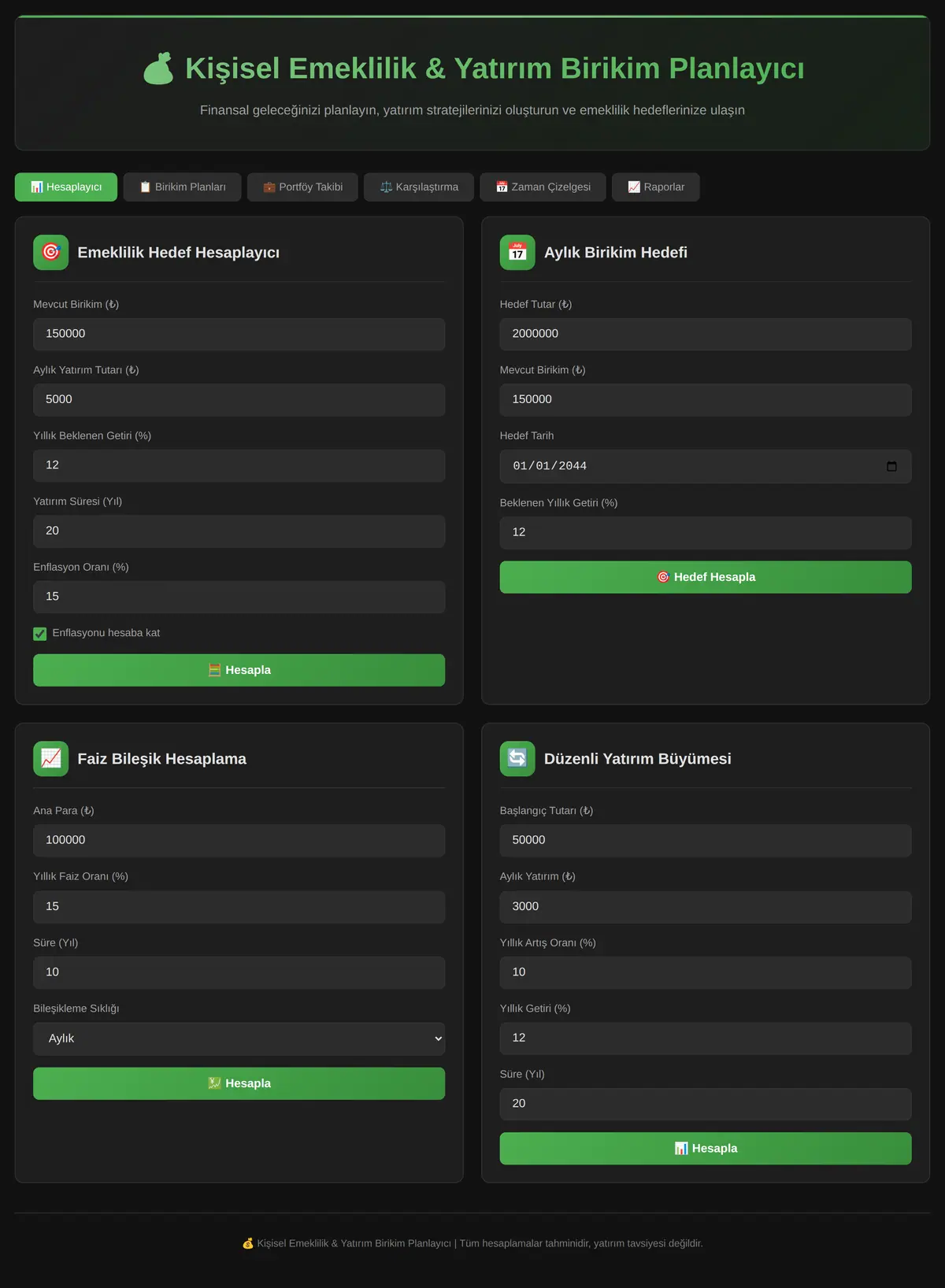Toggle the Enflasyonu hesaba kat checkbox

click(x=40, y=634)
